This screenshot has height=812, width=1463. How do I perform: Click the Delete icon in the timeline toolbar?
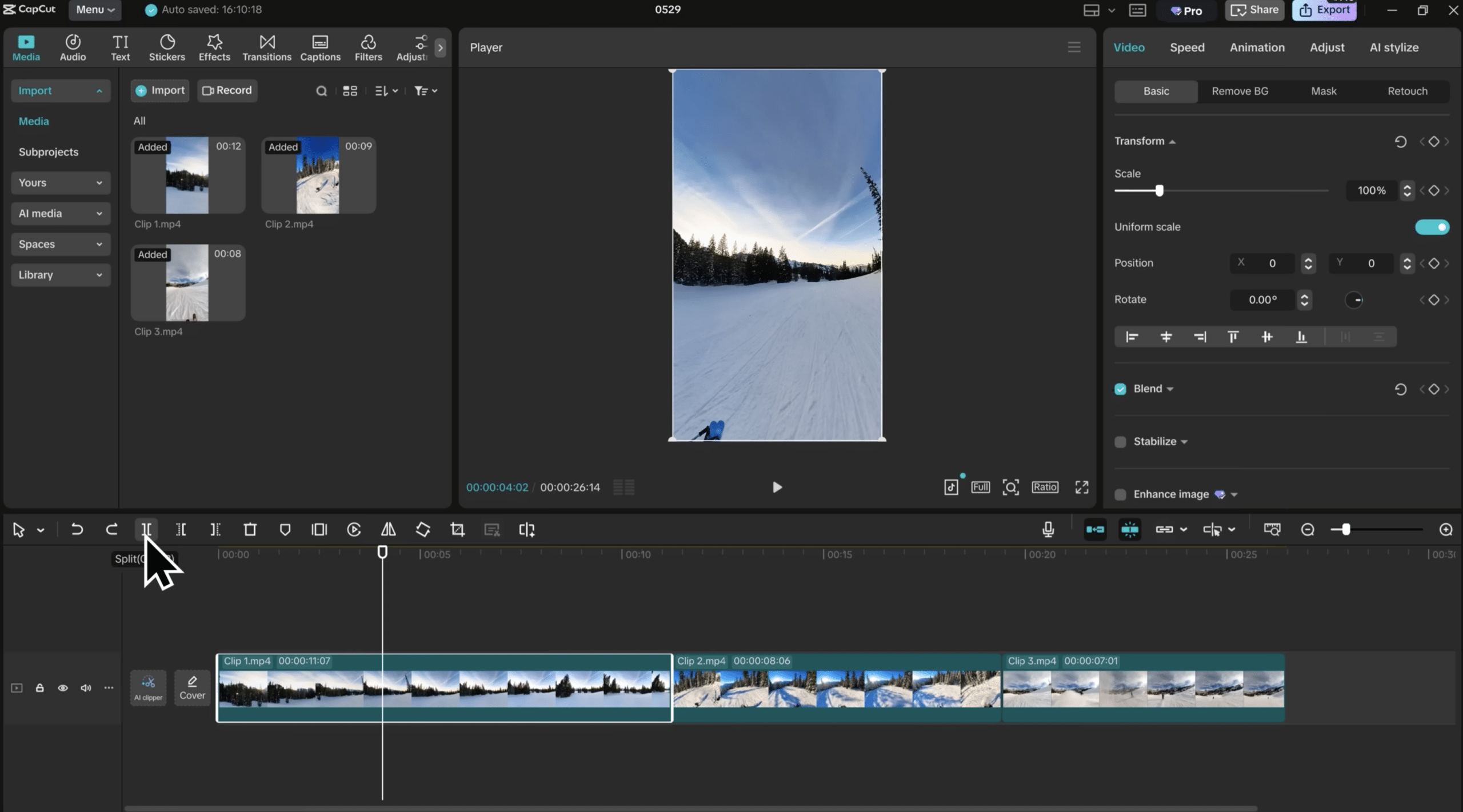coord(250,529)
